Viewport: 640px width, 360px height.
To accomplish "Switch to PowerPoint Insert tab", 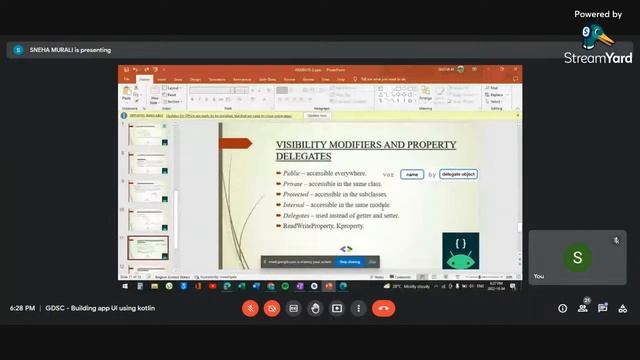I will (x=162, y=79).
